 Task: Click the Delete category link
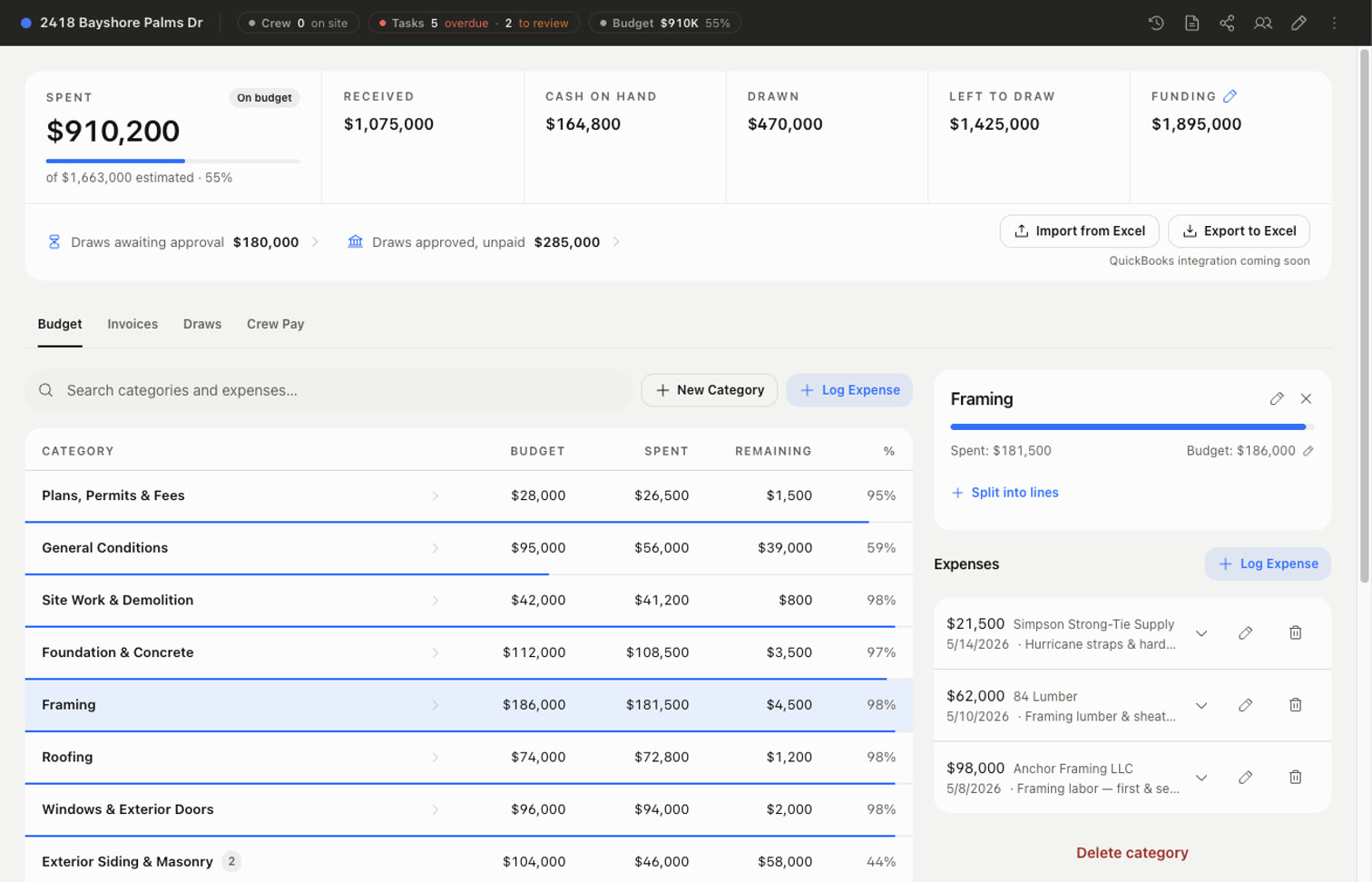[x=1132, y=853]
